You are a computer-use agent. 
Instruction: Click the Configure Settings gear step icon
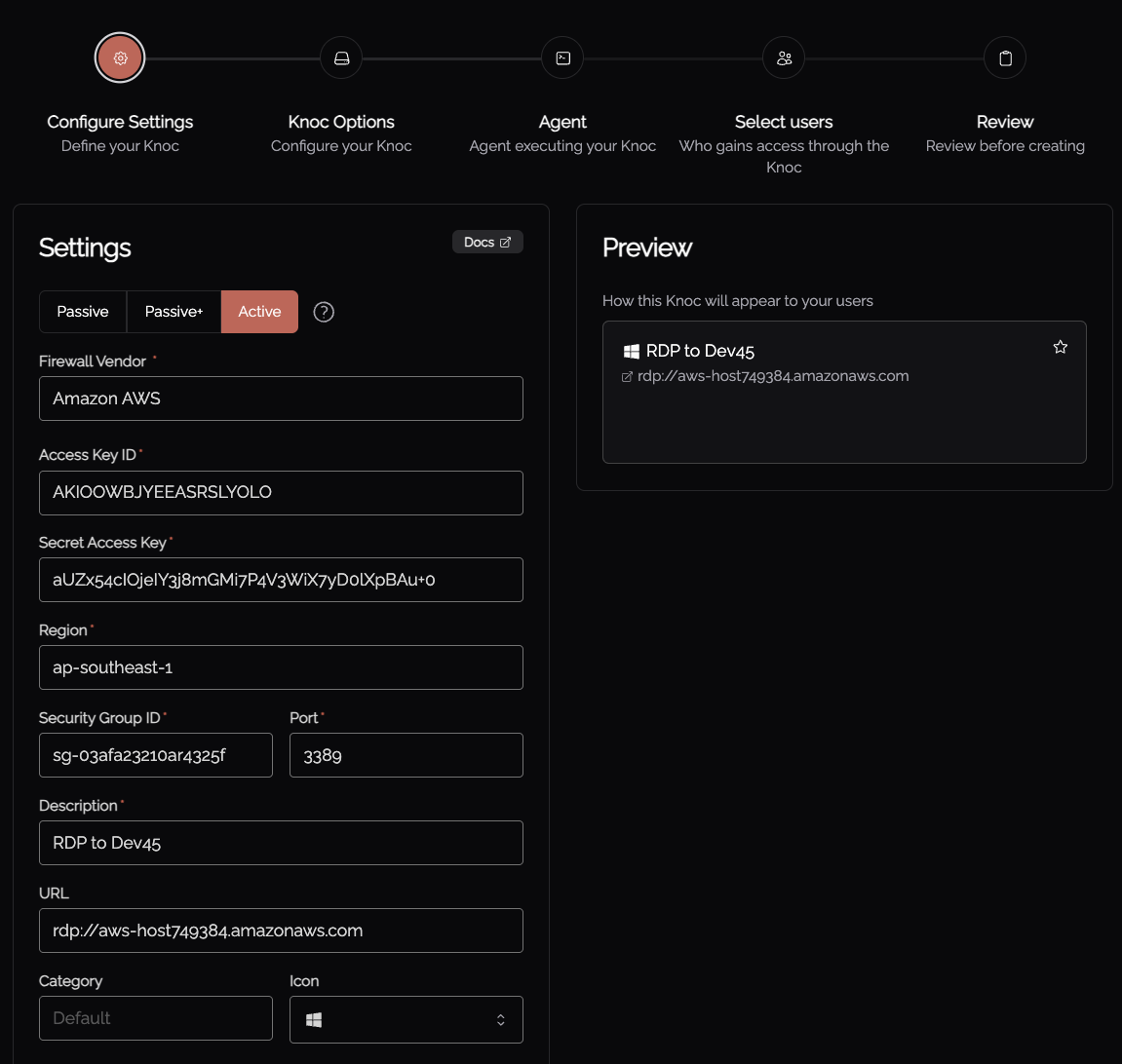[119, 57]
